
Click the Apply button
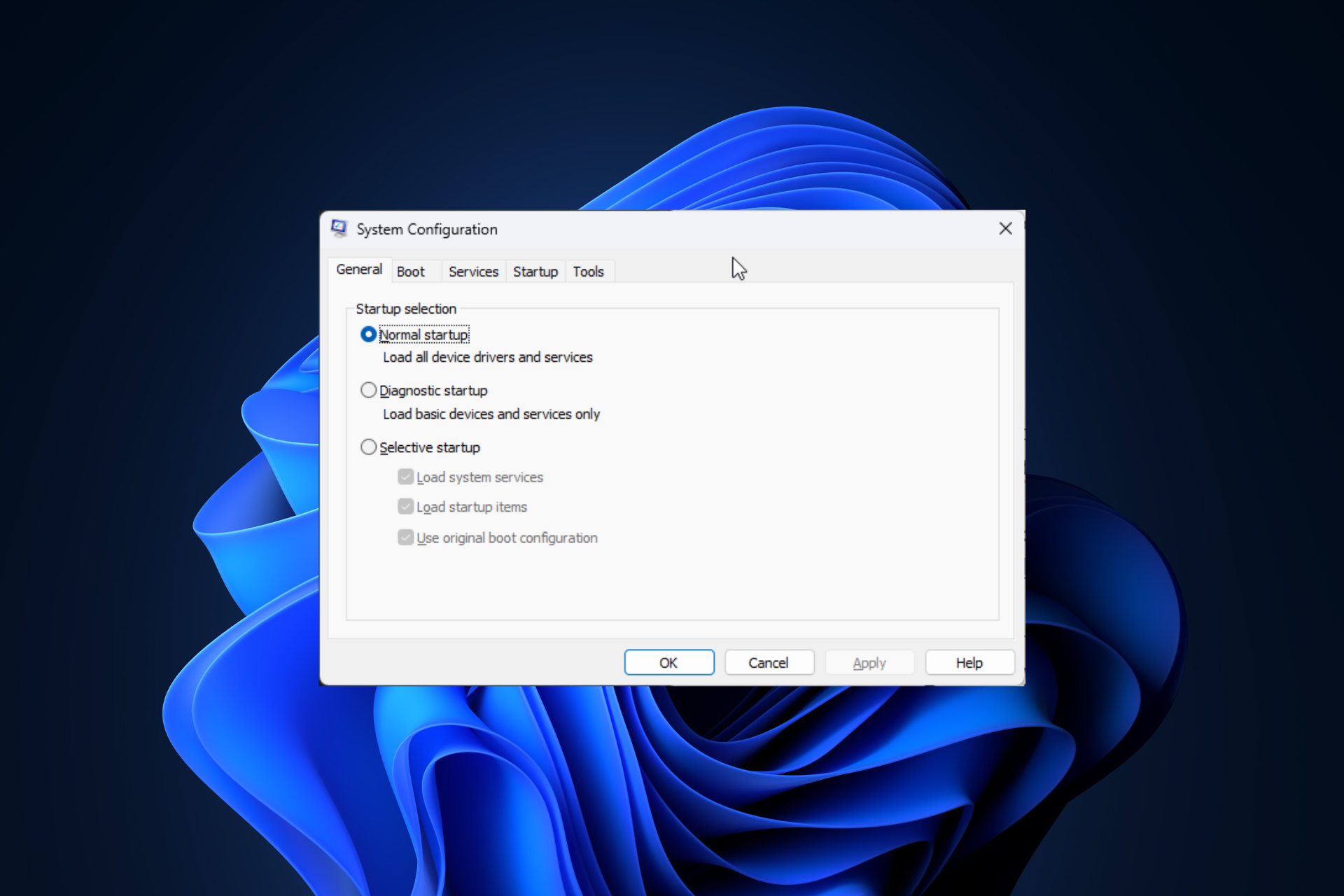[869, 661]
